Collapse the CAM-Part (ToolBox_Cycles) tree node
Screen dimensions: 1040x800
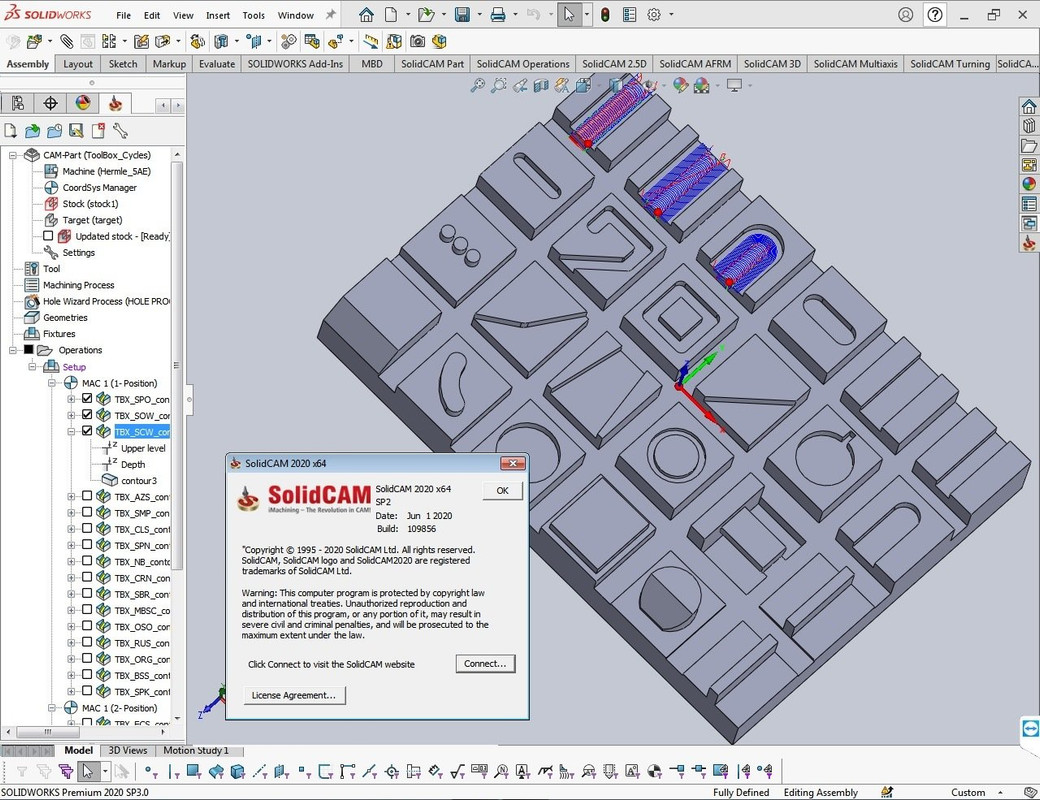coord(13,155)
